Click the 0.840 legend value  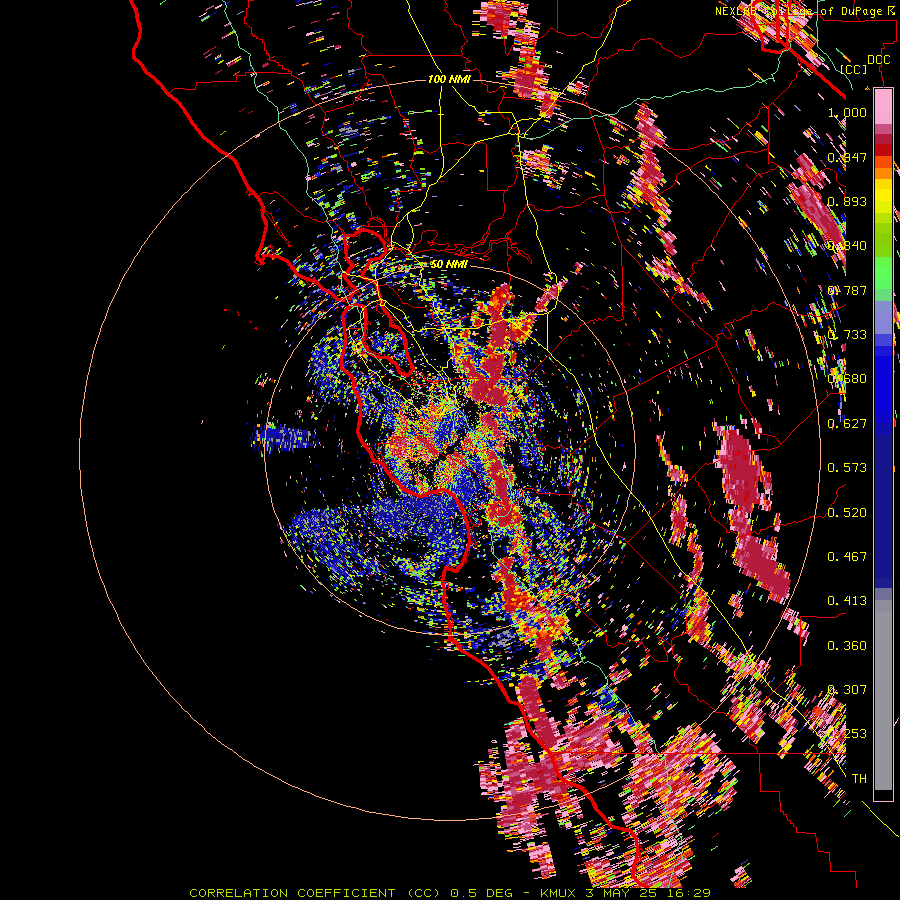pos(847,246)
